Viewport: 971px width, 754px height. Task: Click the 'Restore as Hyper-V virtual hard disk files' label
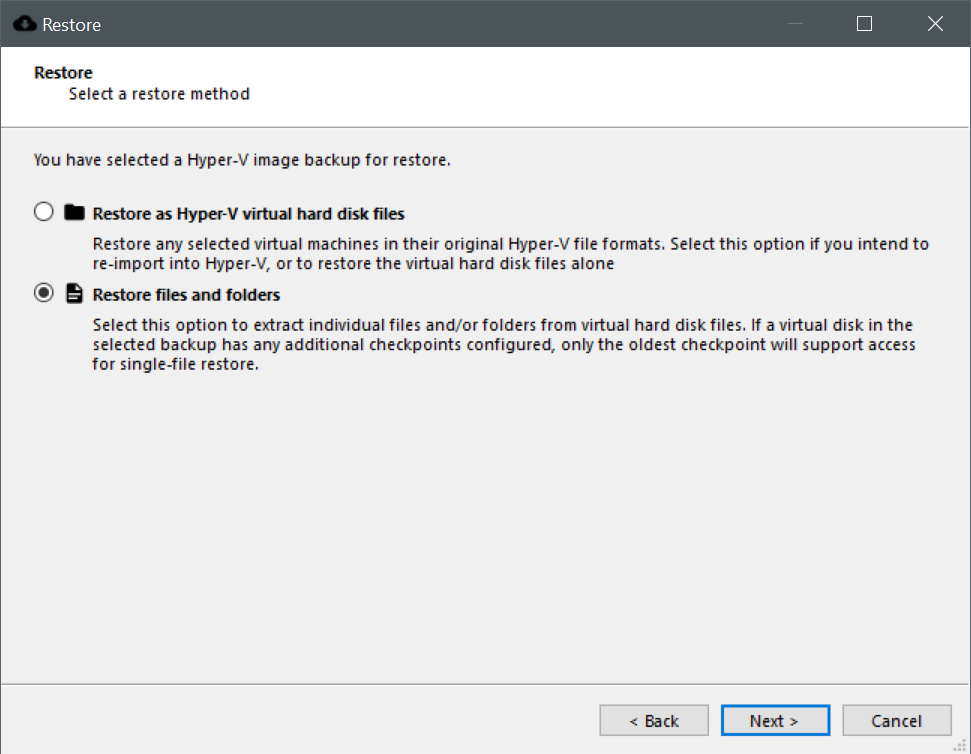(x=248, y=213)
